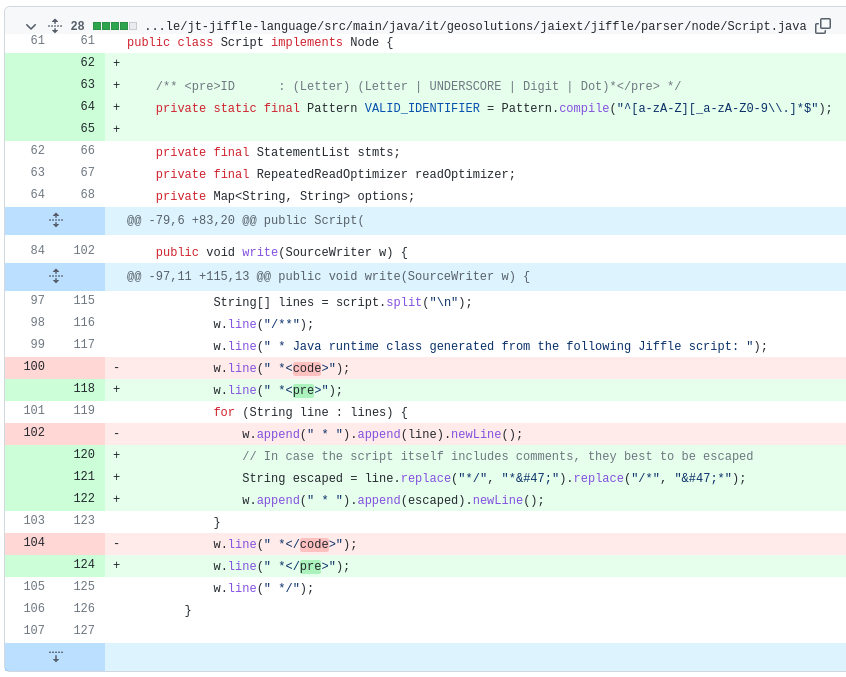
Task: Select removed line number 102
Action: point(34,433)
